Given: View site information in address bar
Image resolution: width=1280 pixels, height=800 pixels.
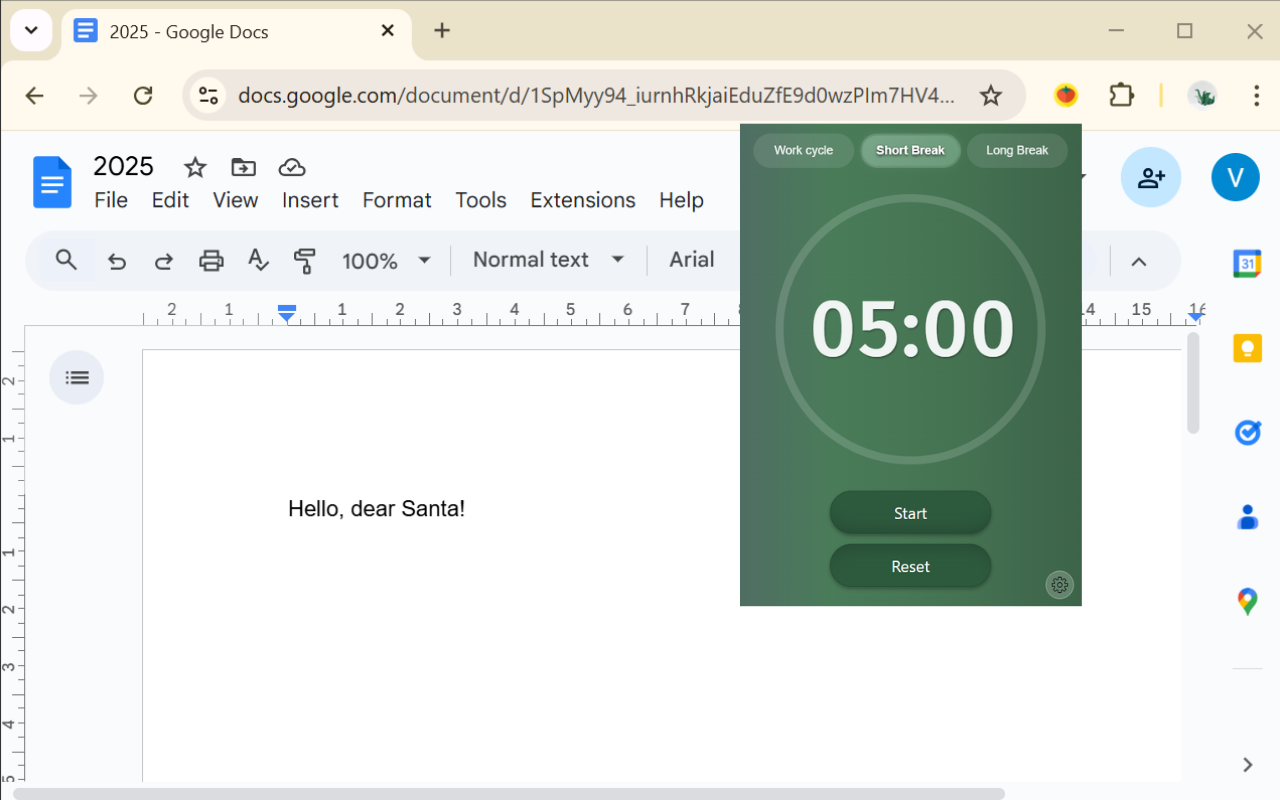Looking at the screenshot, I should click(208, 95).
